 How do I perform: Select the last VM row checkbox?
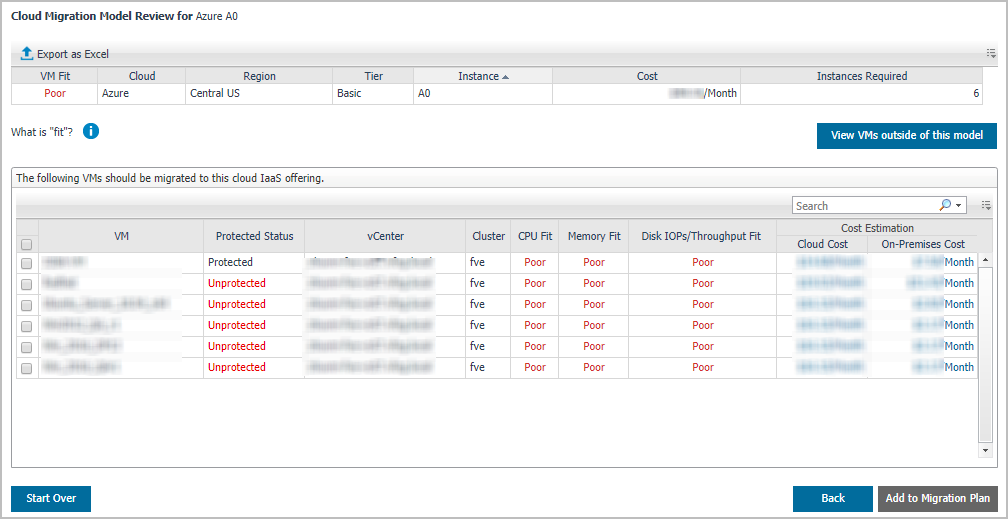pyautogui.click(x=27, y=368)
